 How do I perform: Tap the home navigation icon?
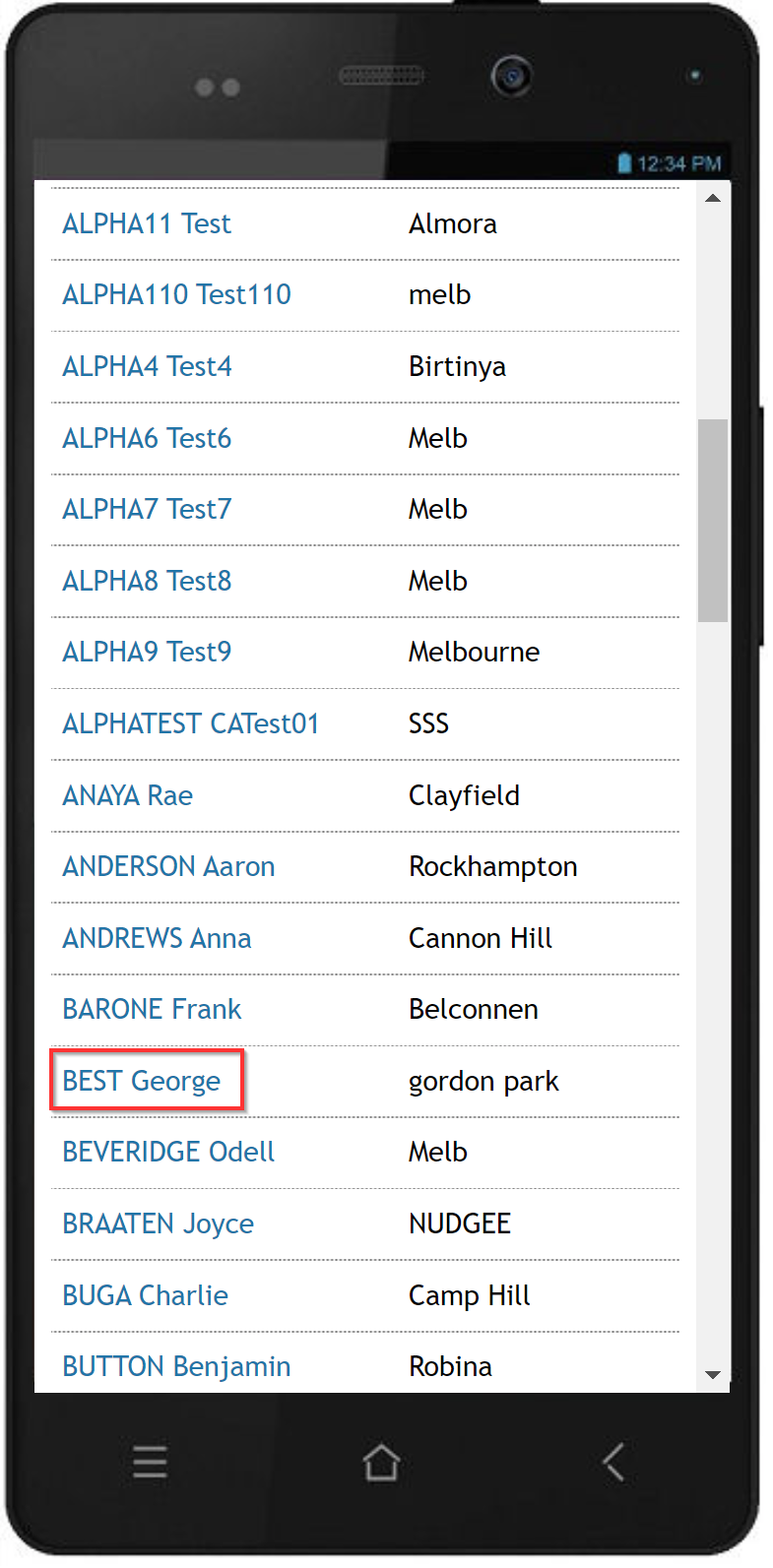381,1463
